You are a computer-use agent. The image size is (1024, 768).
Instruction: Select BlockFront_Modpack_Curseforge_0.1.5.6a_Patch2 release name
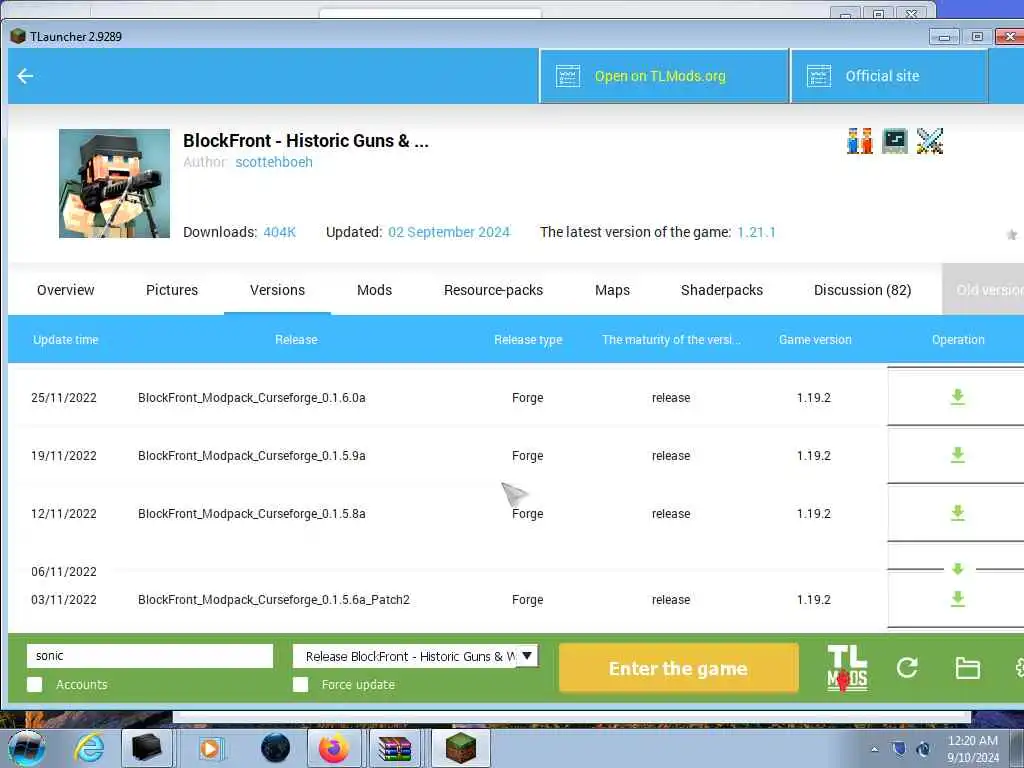point(274,600)
